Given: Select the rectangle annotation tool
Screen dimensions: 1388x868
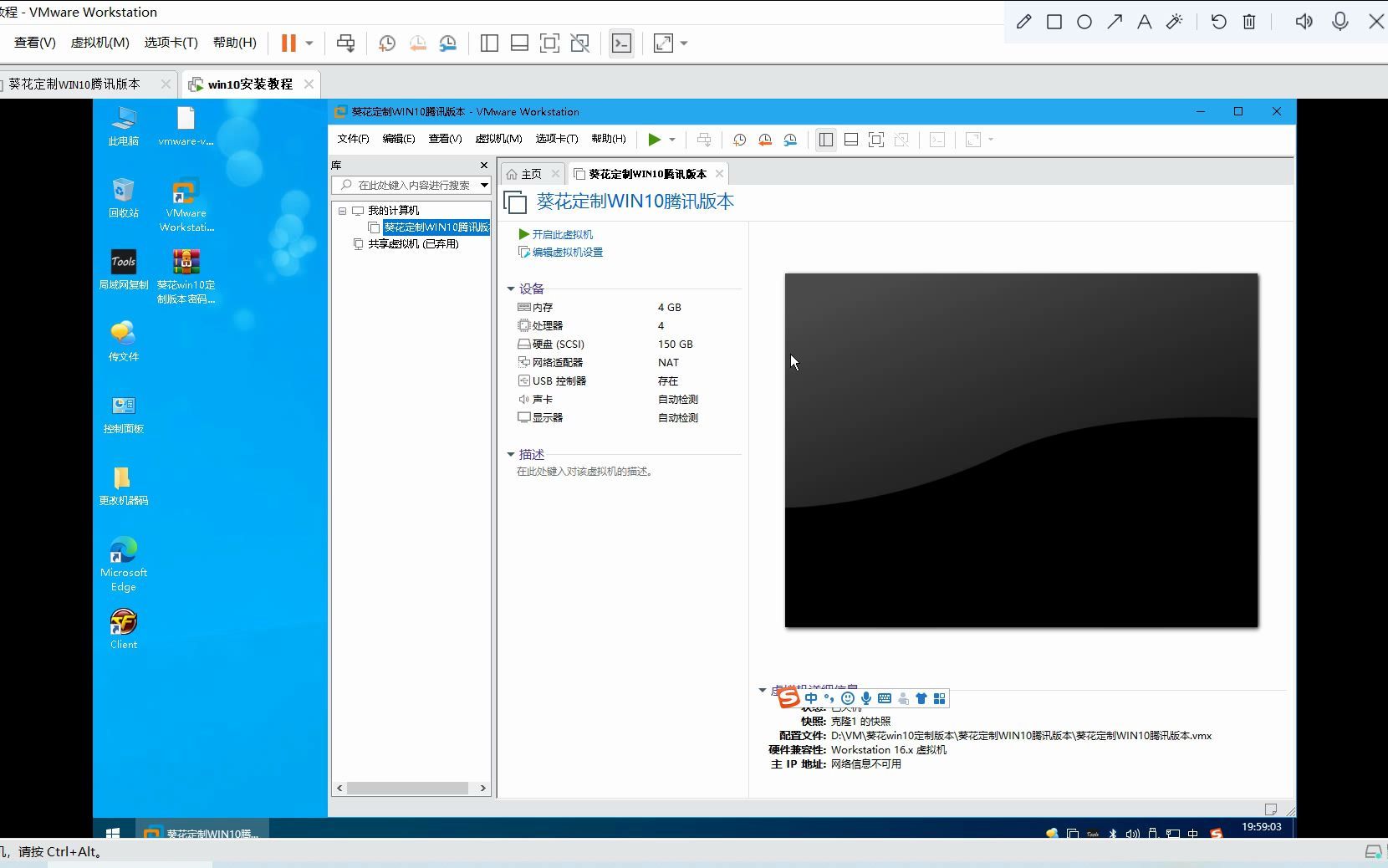Looking at the screenshot, I should click(x=1054, y=22).
